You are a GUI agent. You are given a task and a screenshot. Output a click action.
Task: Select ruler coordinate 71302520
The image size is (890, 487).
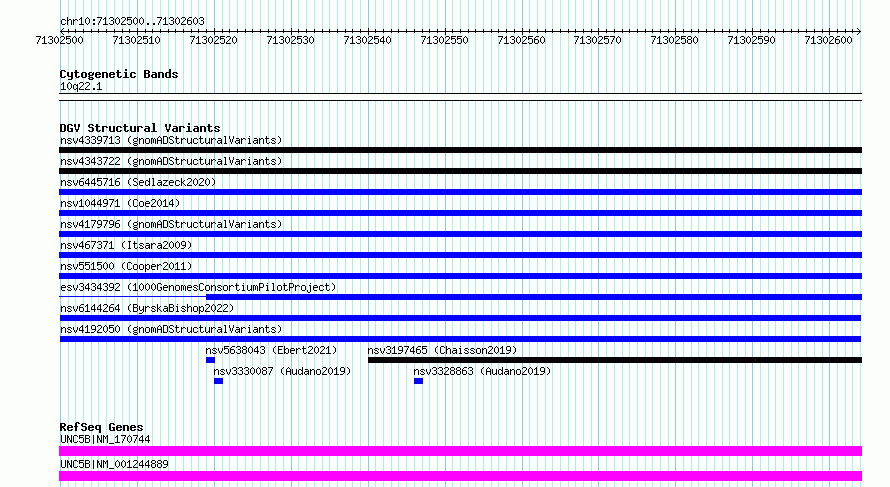[x=213, y=40]
